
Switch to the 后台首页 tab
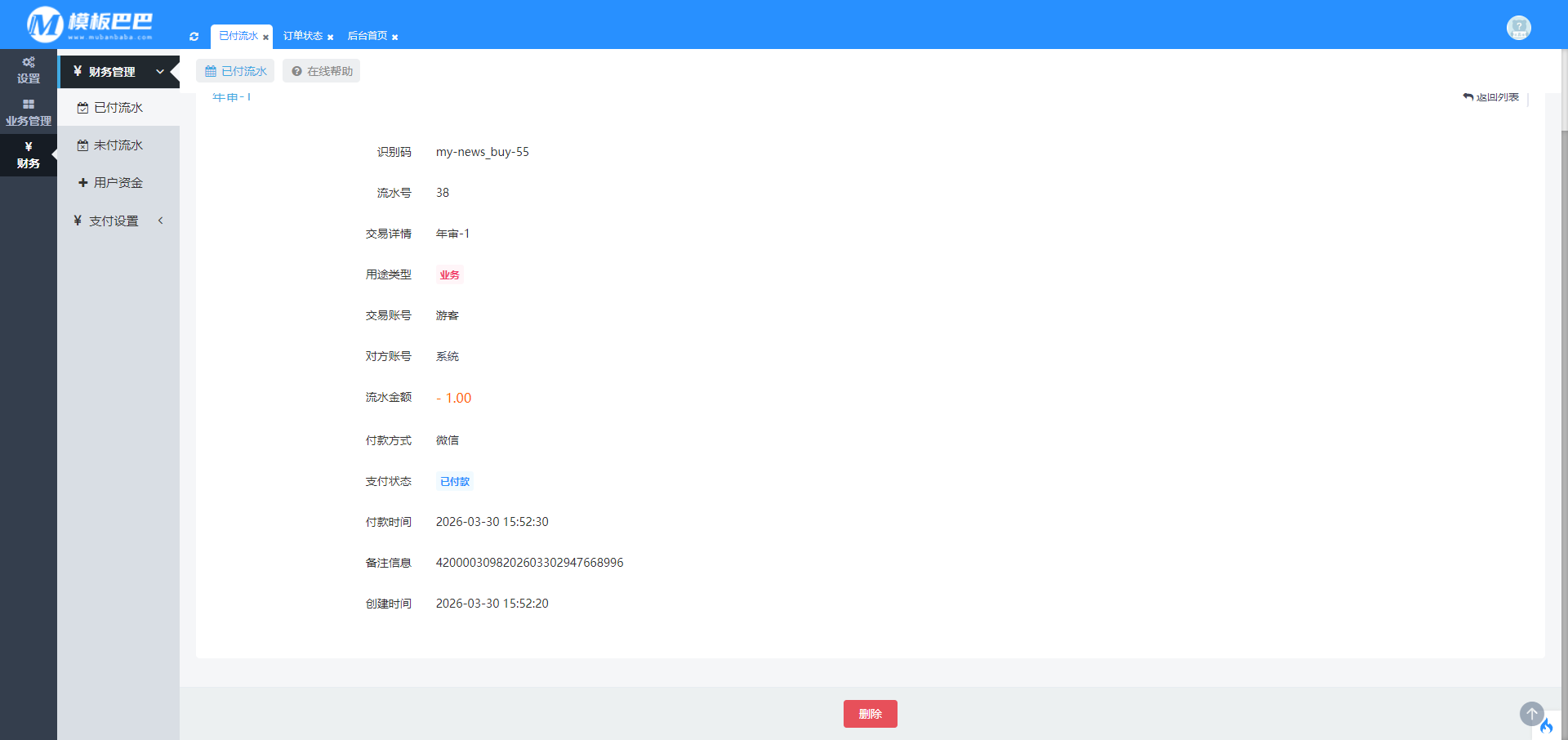point(367,36)
